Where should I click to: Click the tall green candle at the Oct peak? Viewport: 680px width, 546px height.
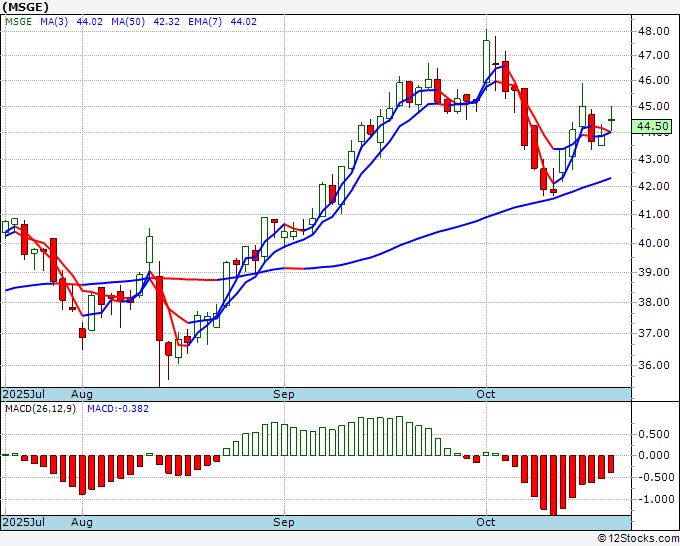coord(486,61)
